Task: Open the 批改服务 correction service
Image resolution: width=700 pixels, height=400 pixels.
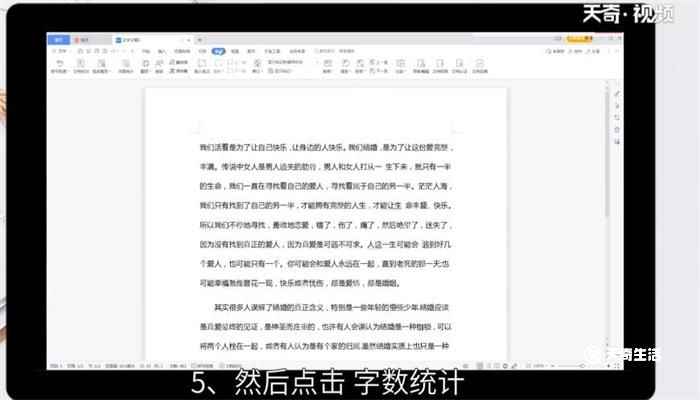Action: (x=101, y=65)
